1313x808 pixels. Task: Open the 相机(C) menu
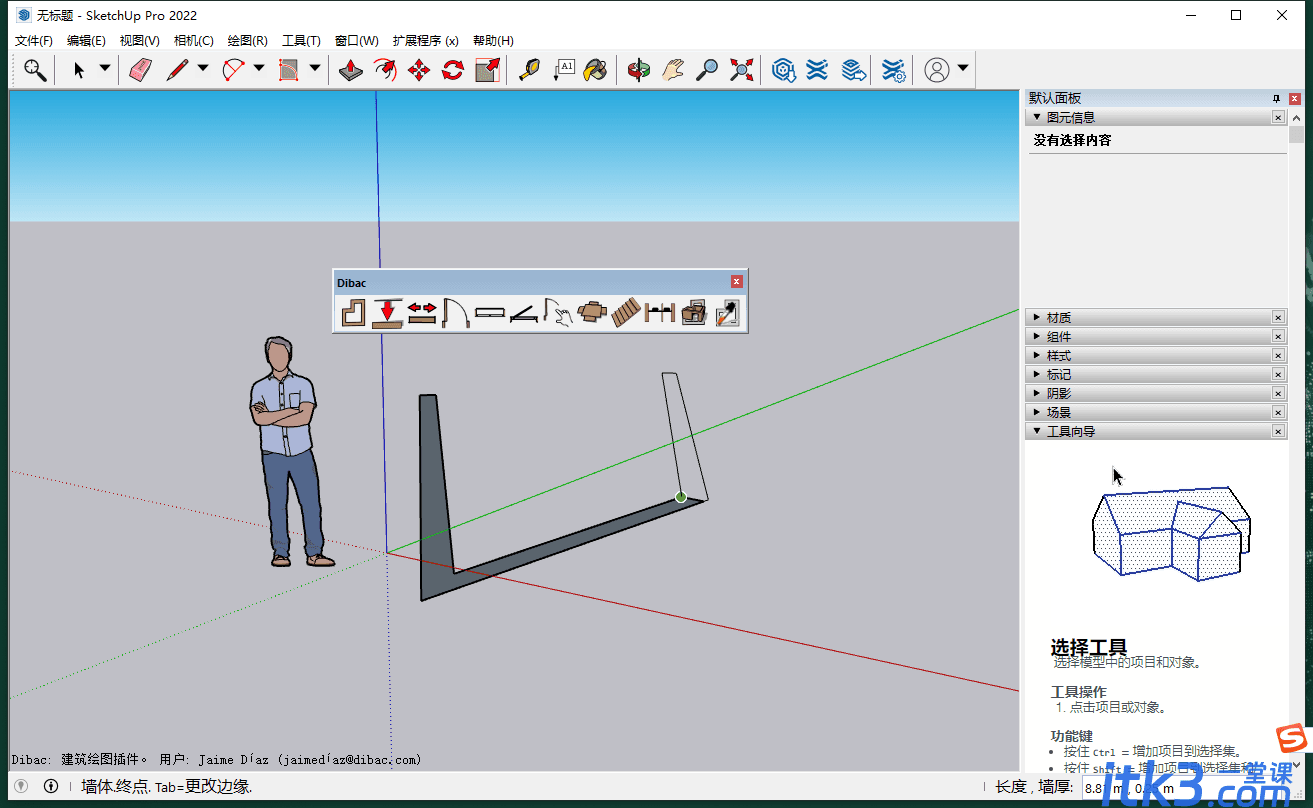(x=193, y=41)
